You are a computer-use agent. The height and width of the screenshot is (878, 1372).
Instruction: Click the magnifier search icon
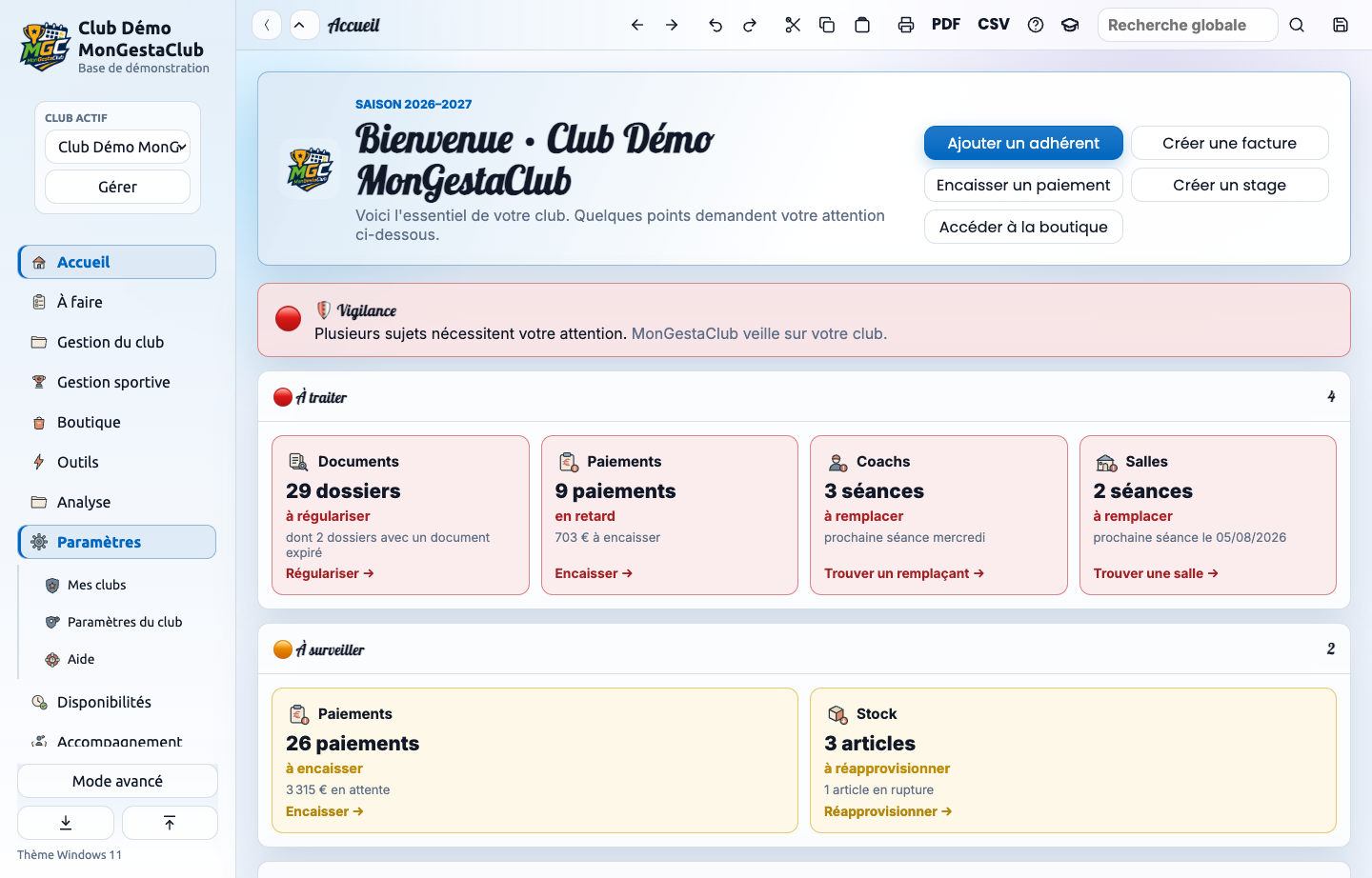(x=1297, y=25)
